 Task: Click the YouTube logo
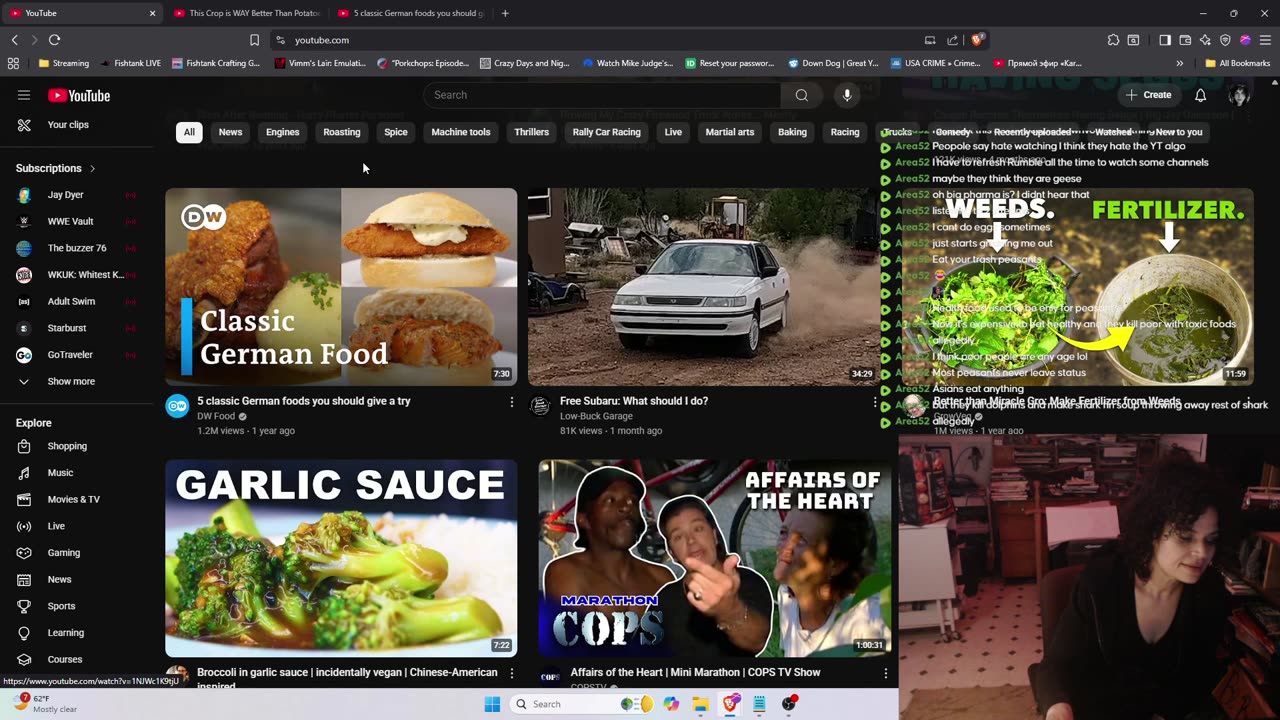pos(79,96)
